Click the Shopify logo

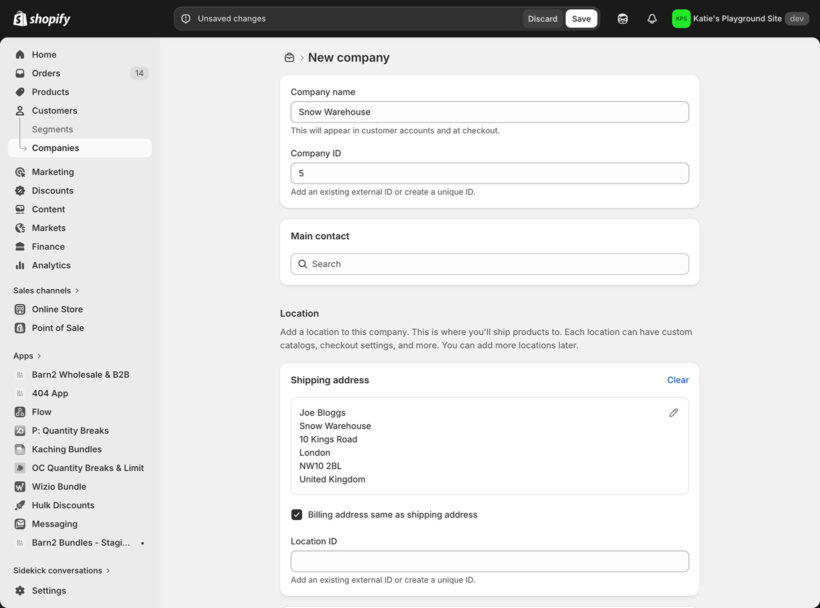(x=41, y=19)
